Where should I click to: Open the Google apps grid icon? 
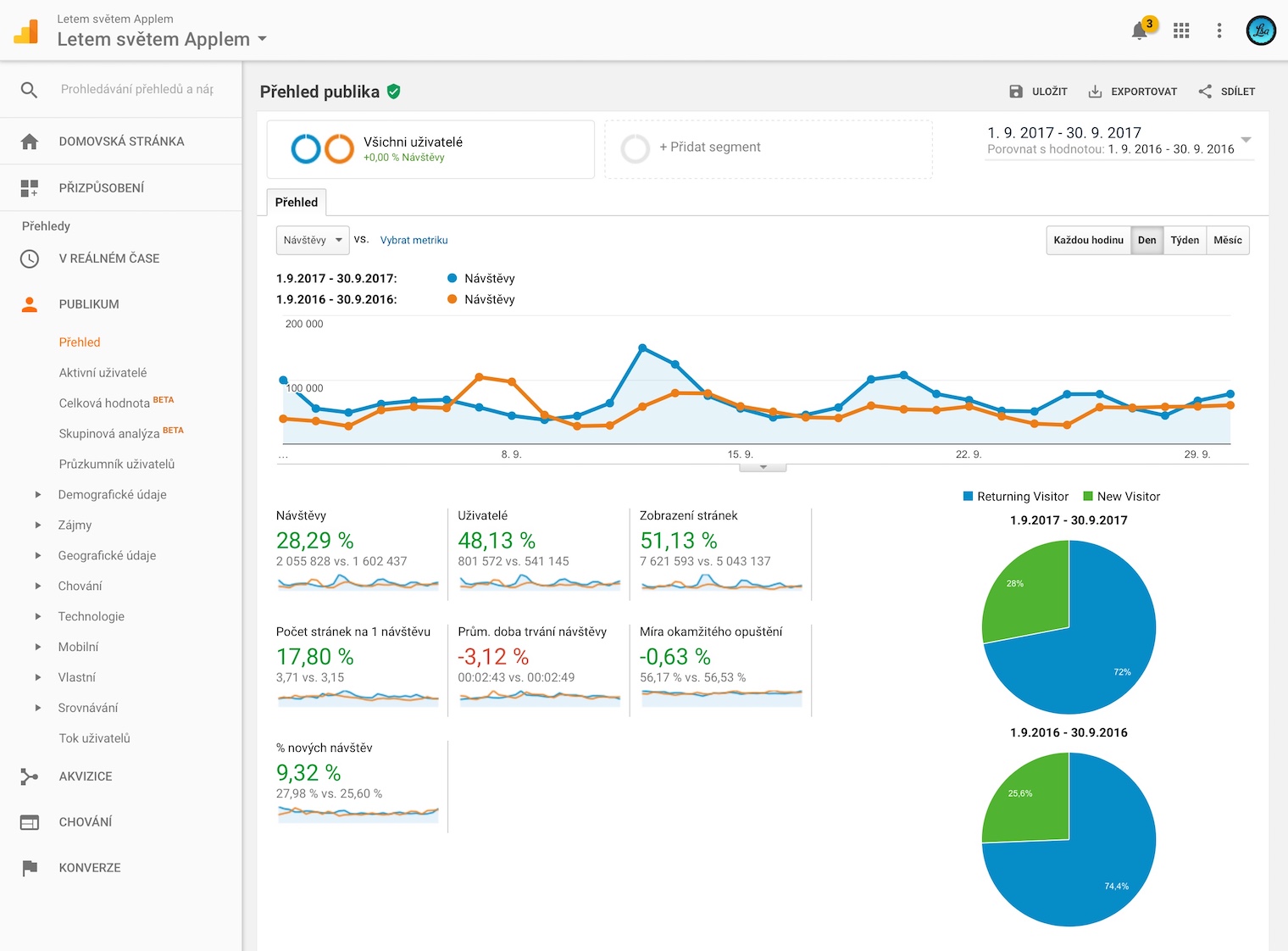pyautogui.click(x=1181, y=31)
